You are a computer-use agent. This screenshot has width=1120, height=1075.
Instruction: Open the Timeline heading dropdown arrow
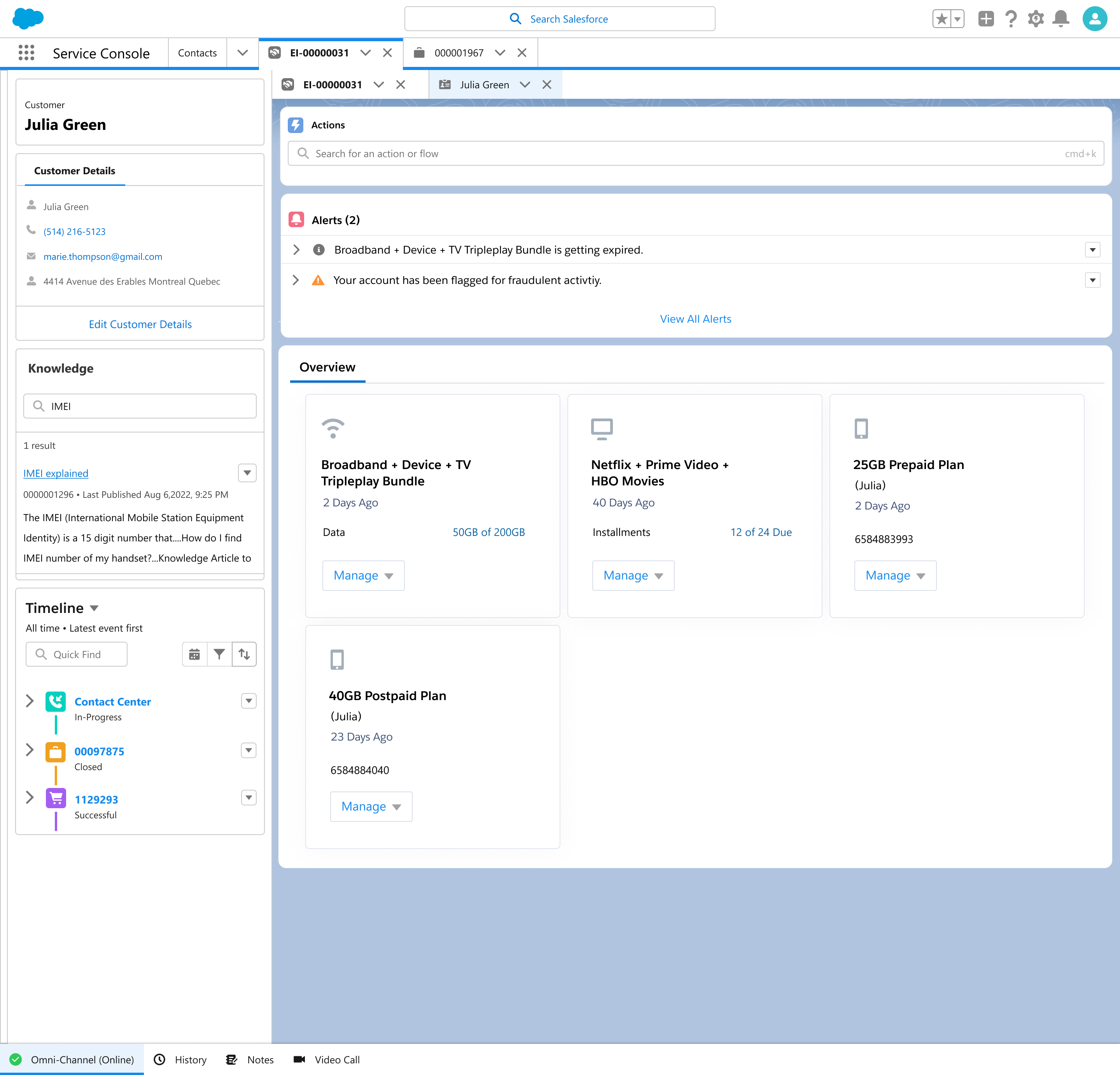point(94,608)
